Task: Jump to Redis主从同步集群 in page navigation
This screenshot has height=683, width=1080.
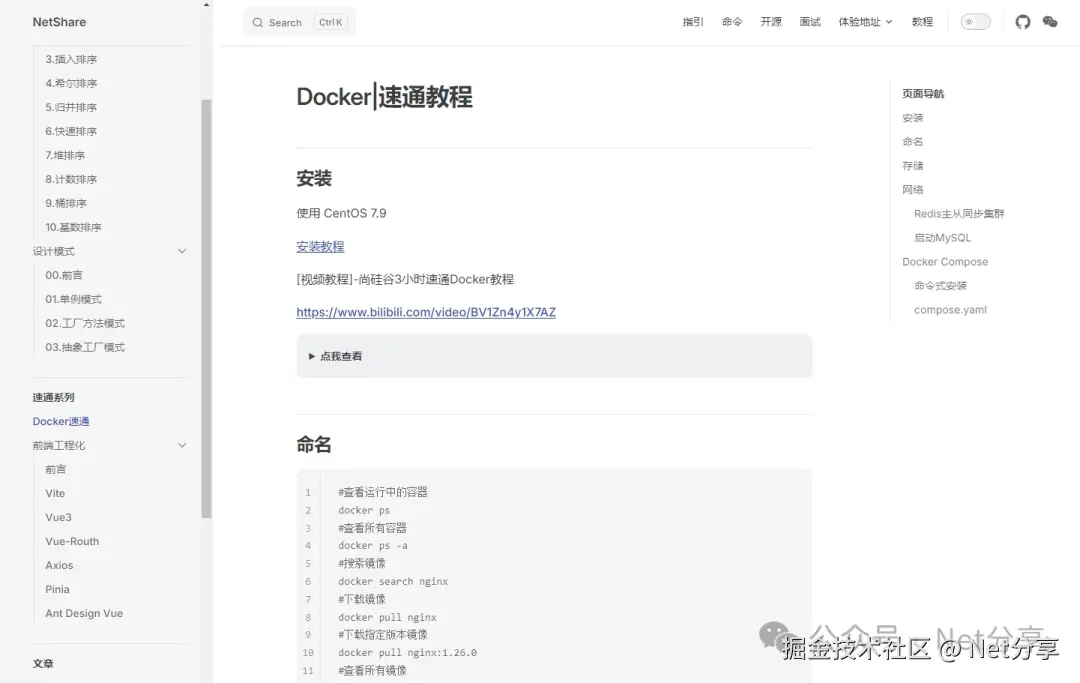Action: point(959,214)
